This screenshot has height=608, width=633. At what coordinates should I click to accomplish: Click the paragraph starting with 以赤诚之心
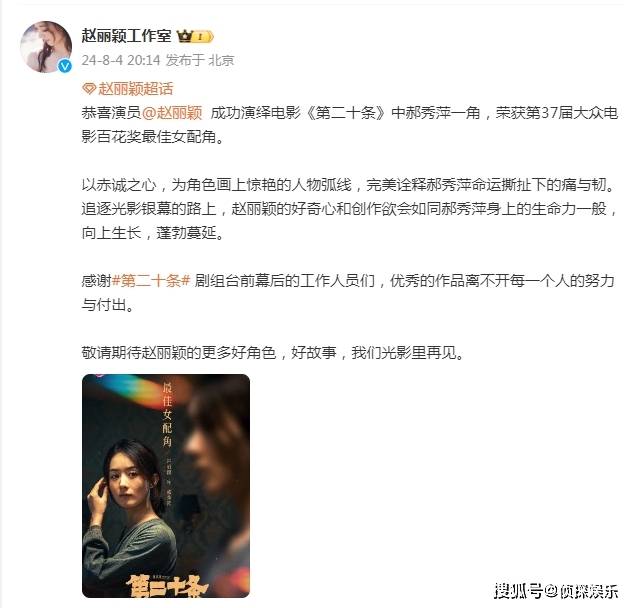click(350, 209)
